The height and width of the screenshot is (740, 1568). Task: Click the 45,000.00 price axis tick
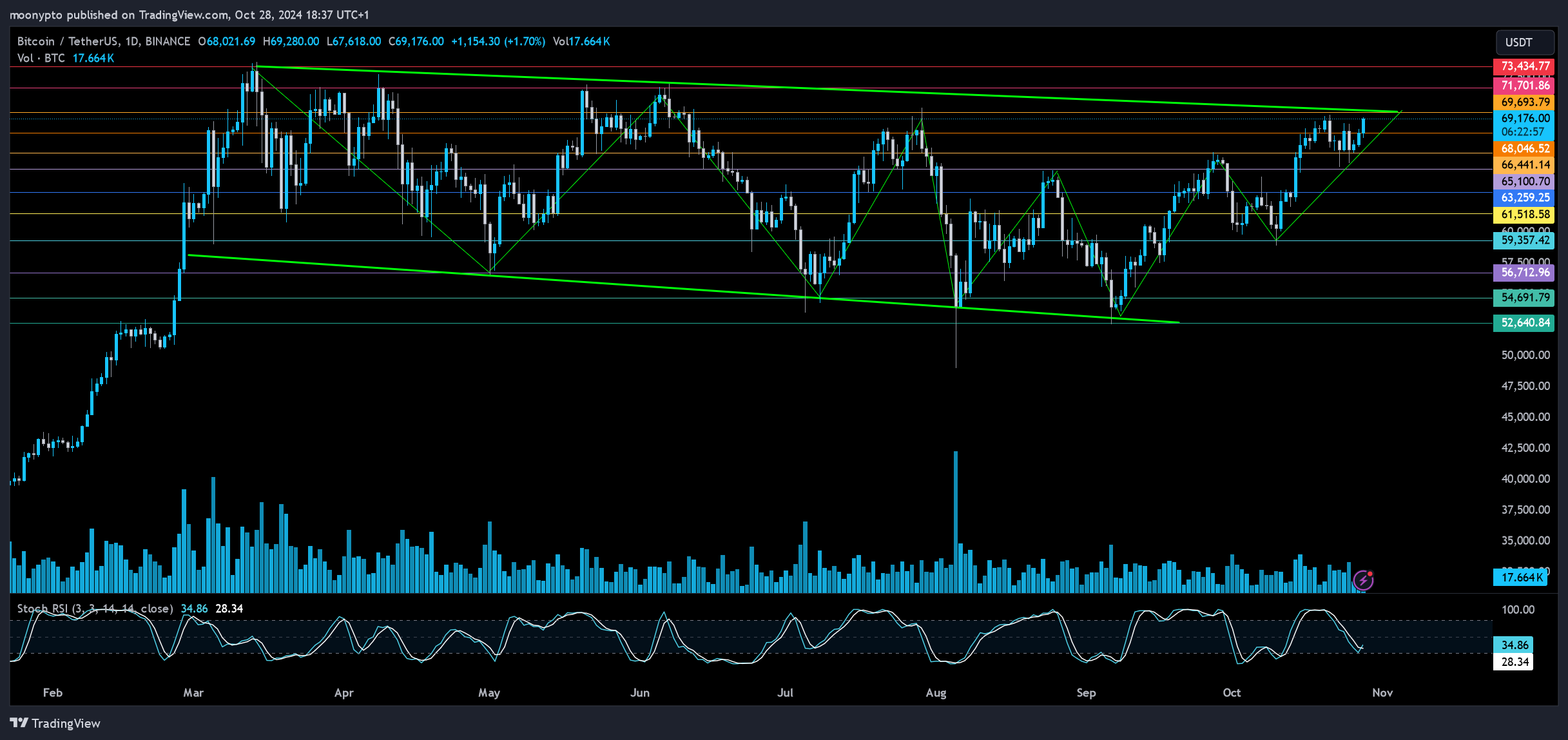pos(1525,417)
